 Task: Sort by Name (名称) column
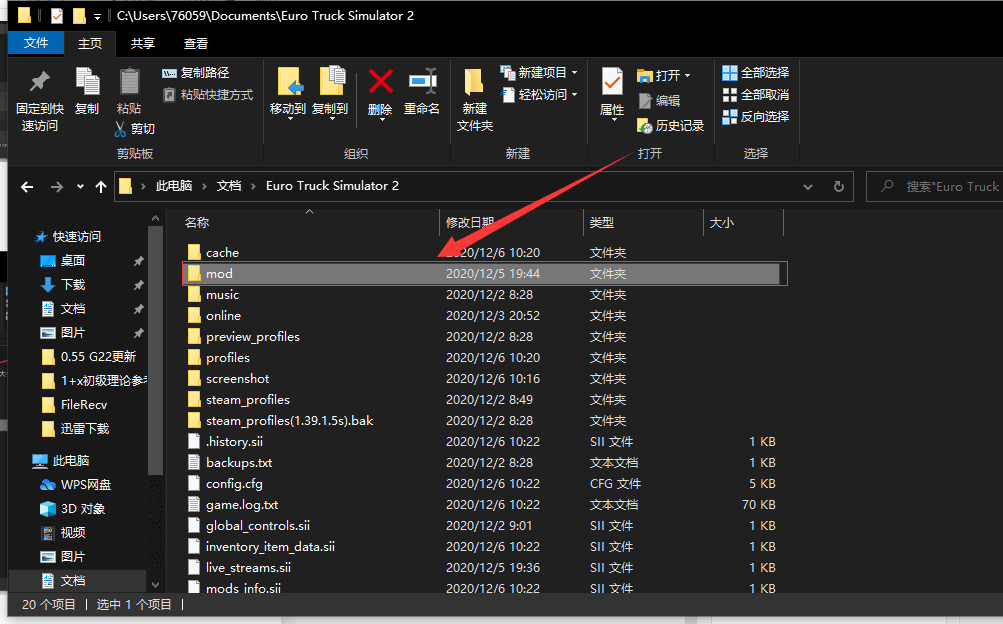[x=196, y=222]
